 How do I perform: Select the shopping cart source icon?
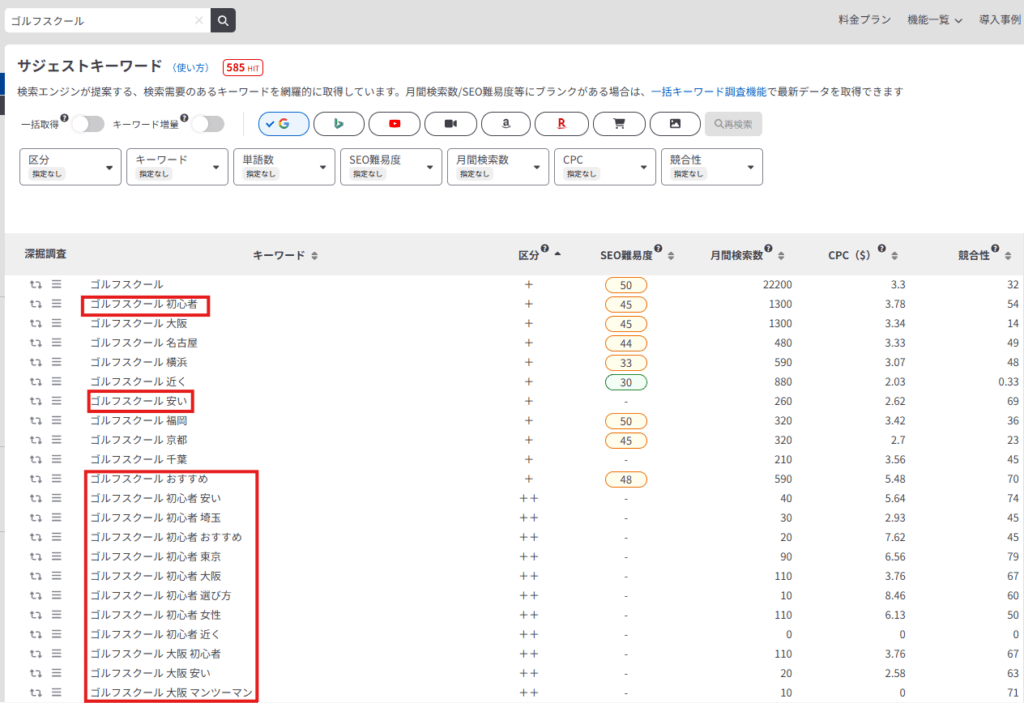618,123
